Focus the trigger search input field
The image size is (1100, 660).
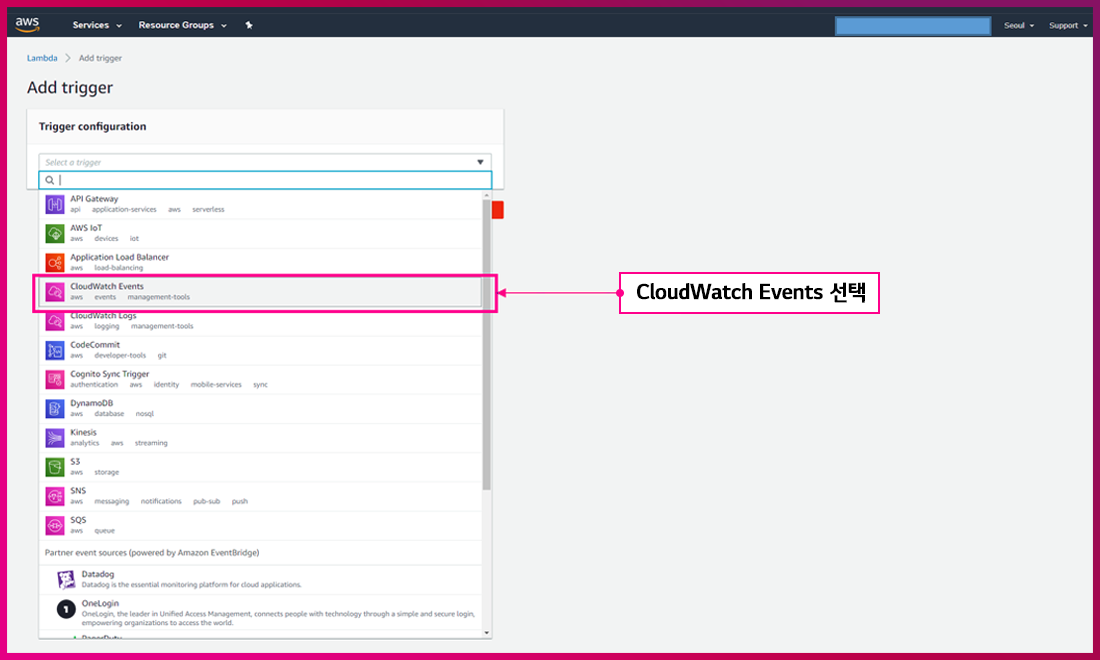(270, 180)
